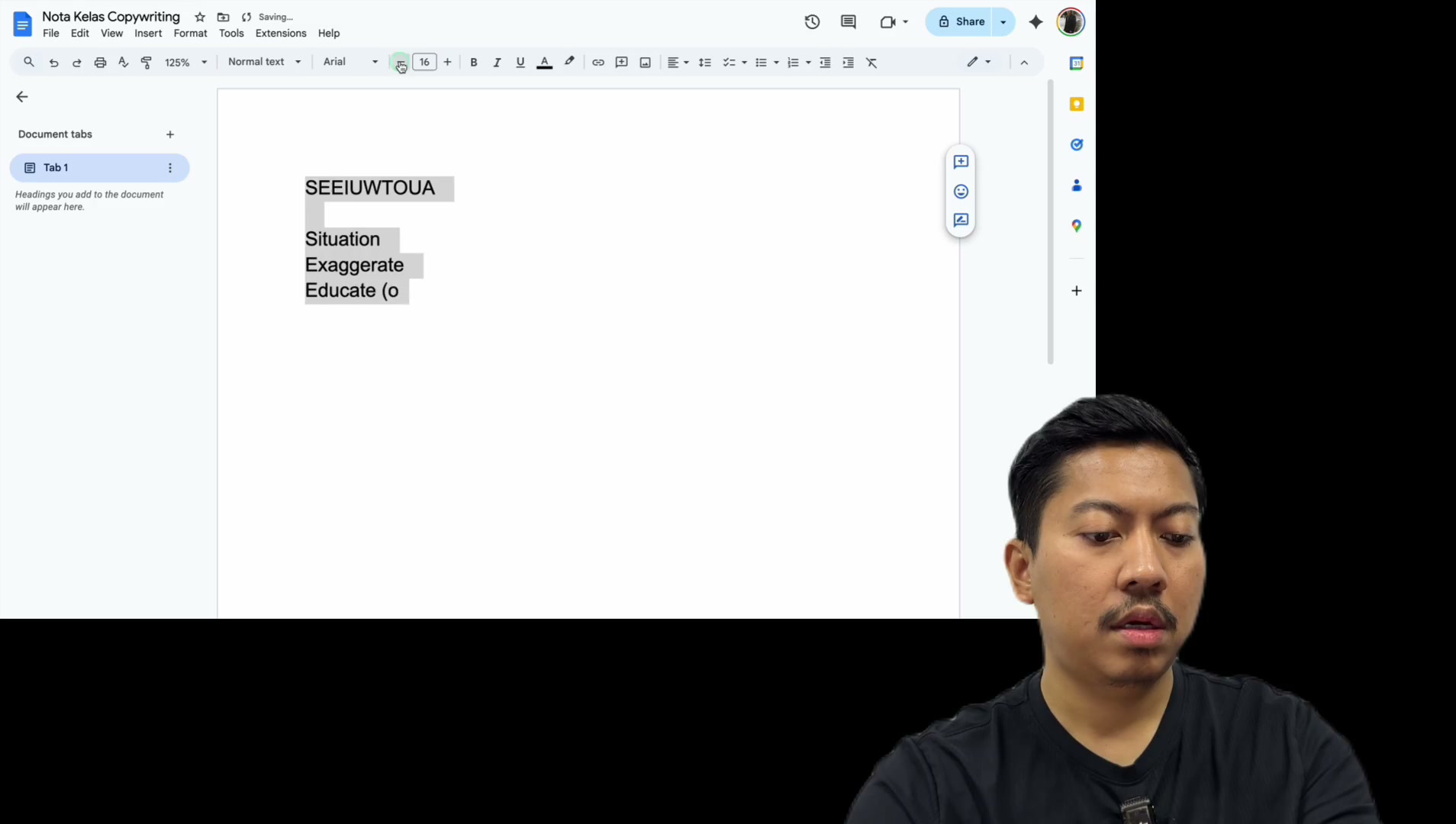
Task: Add a comment from toolbar
Action: 622,63
